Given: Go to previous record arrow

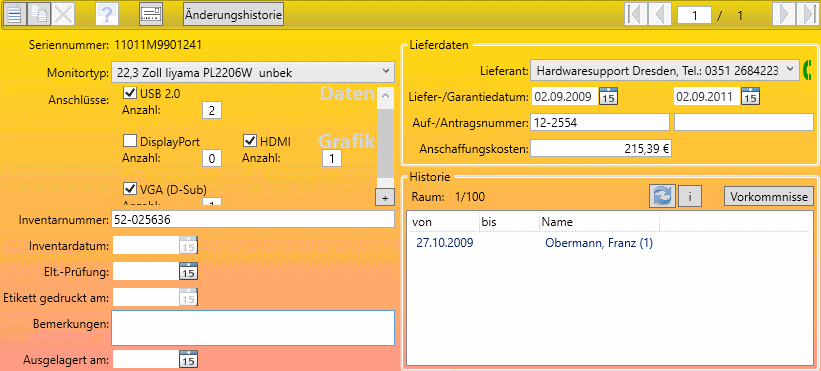Looking at the screenshot, I should point(660,15).
